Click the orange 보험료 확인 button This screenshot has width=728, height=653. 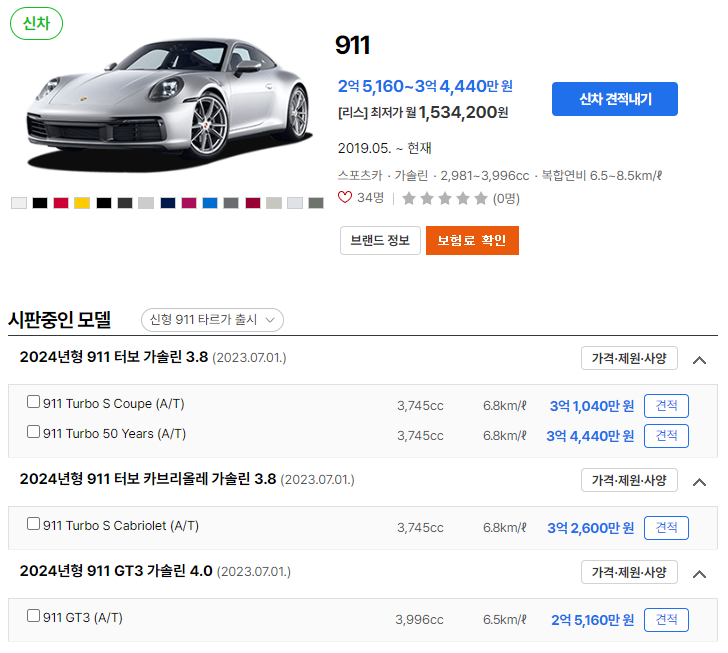click(472, 241)
